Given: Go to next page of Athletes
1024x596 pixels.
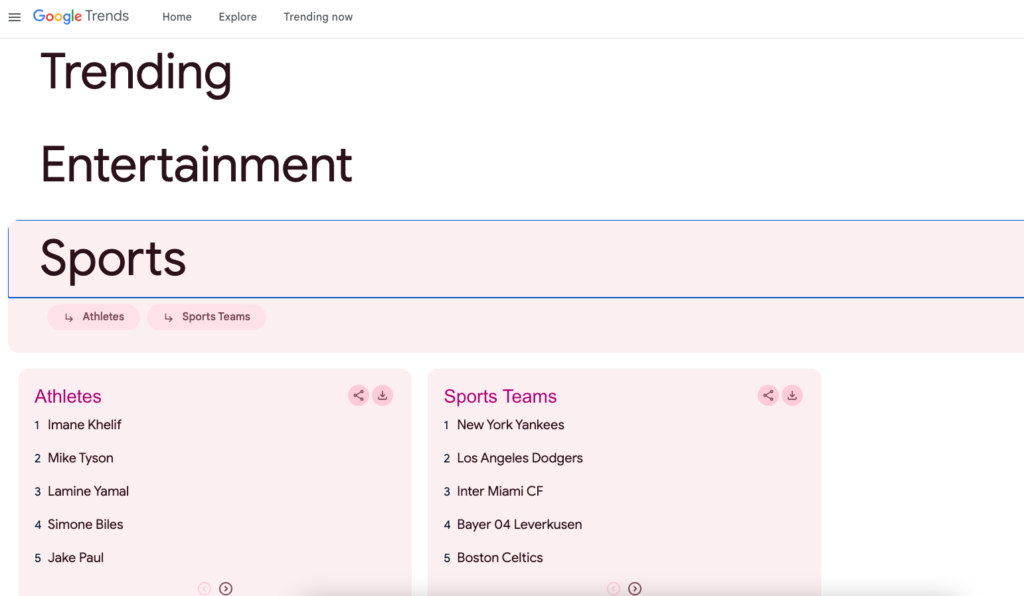Looking at the screenshot, I should [226, 589].
